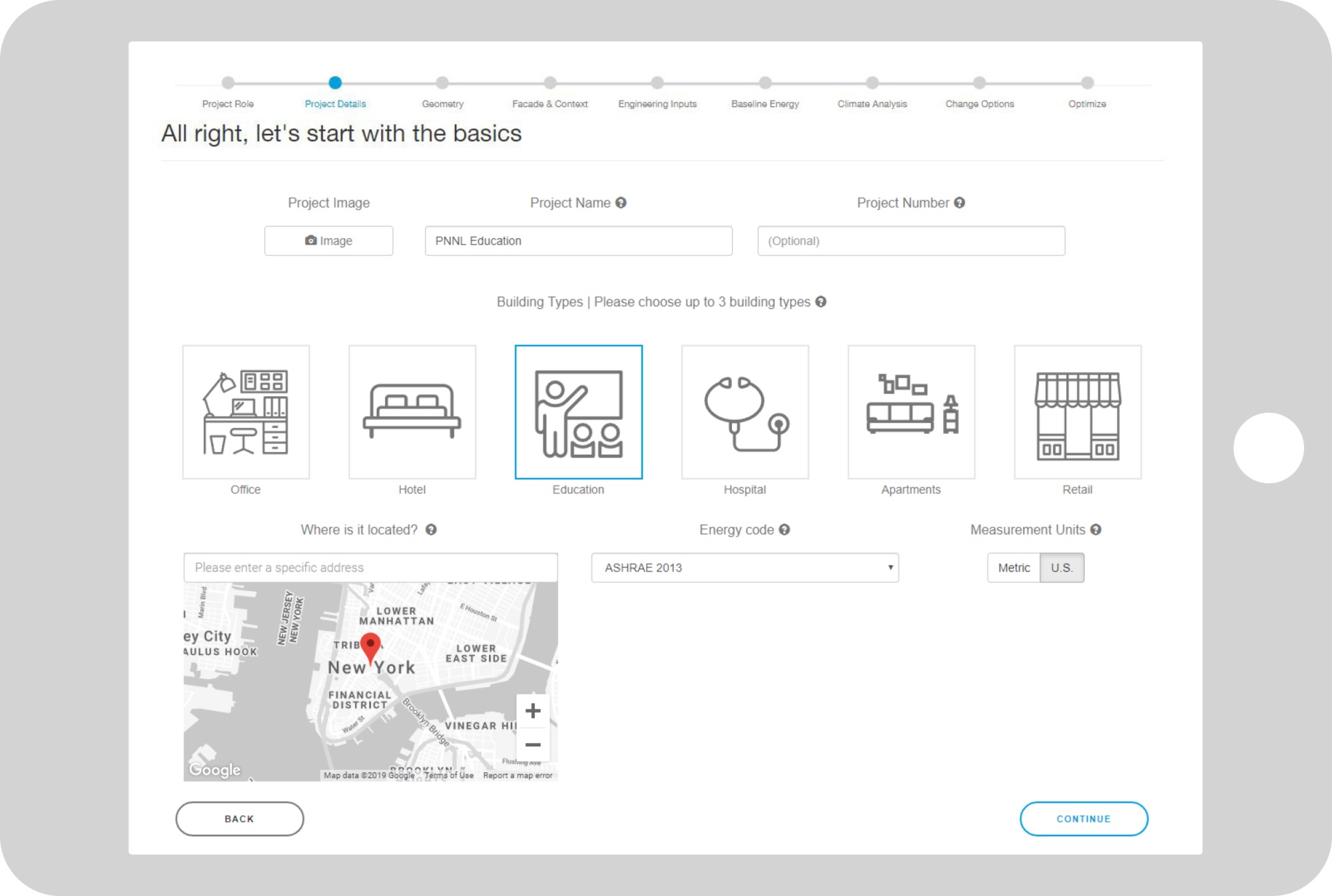Image resolution: width=1332 pixels, height=896 pixels.
Task: Open the Where is it located help tooltip
Action: point(431,531)
